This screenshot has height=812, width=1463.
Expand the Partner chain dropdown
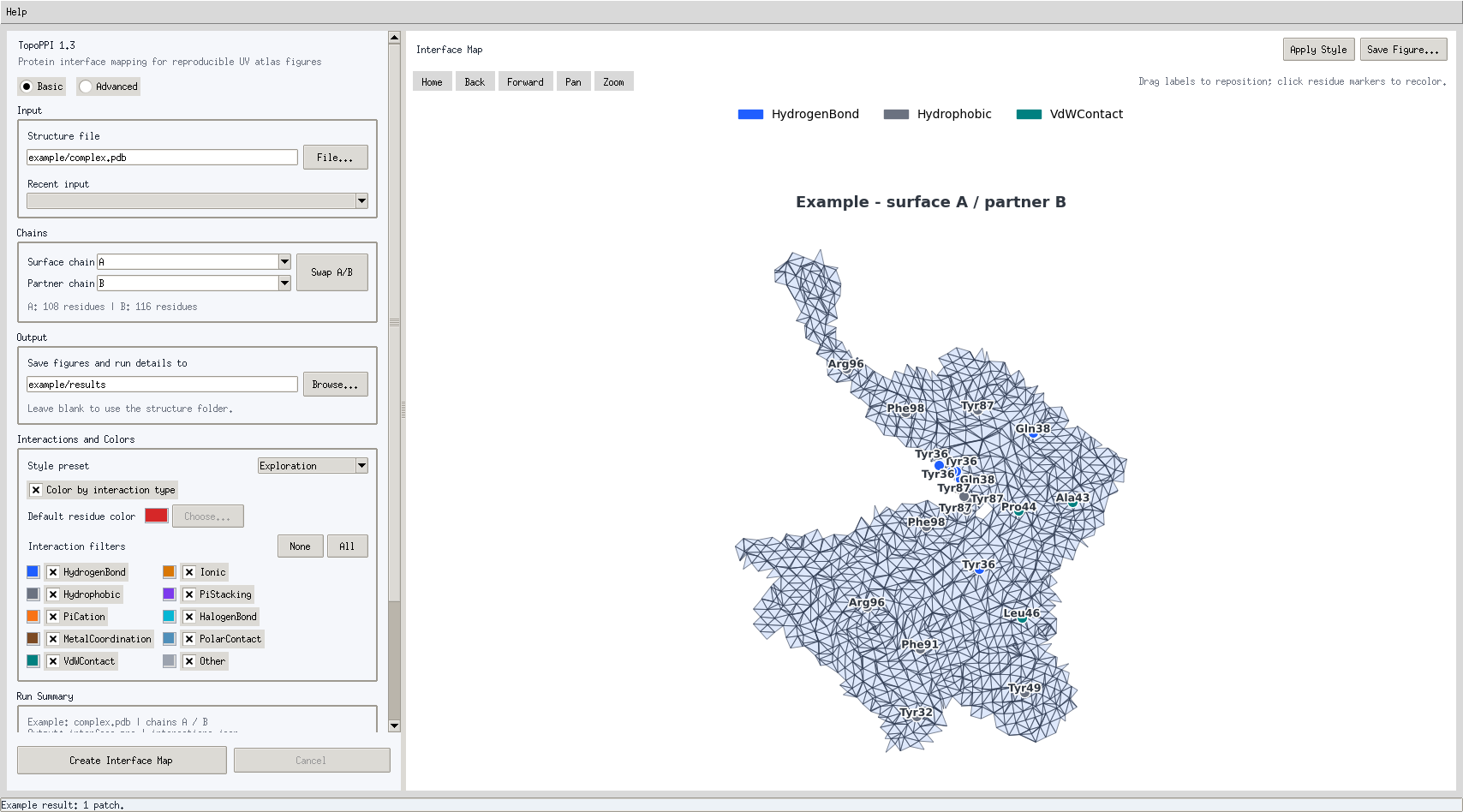[284, 284]
